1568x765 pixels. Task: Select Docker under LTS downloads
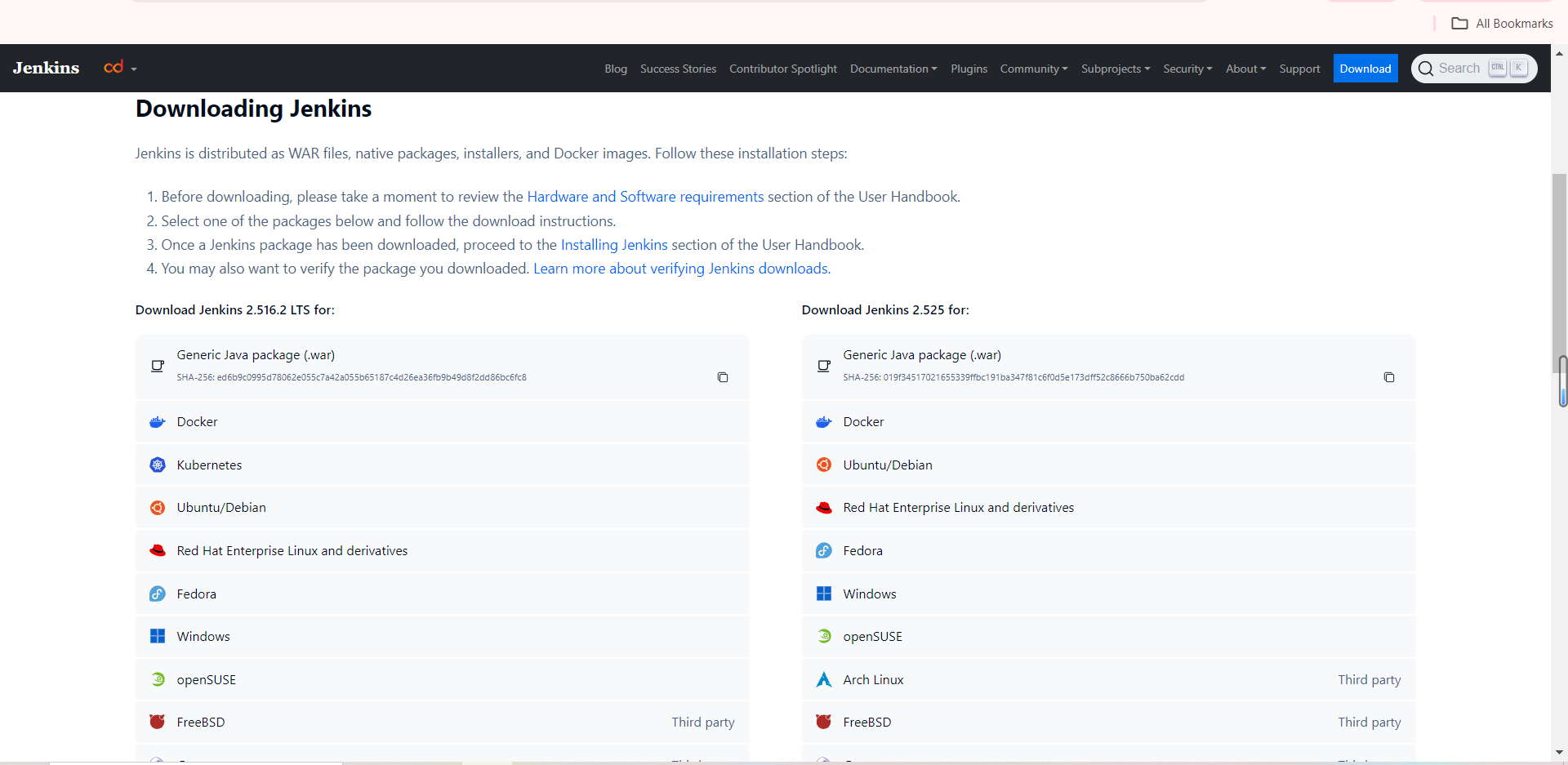443,422
